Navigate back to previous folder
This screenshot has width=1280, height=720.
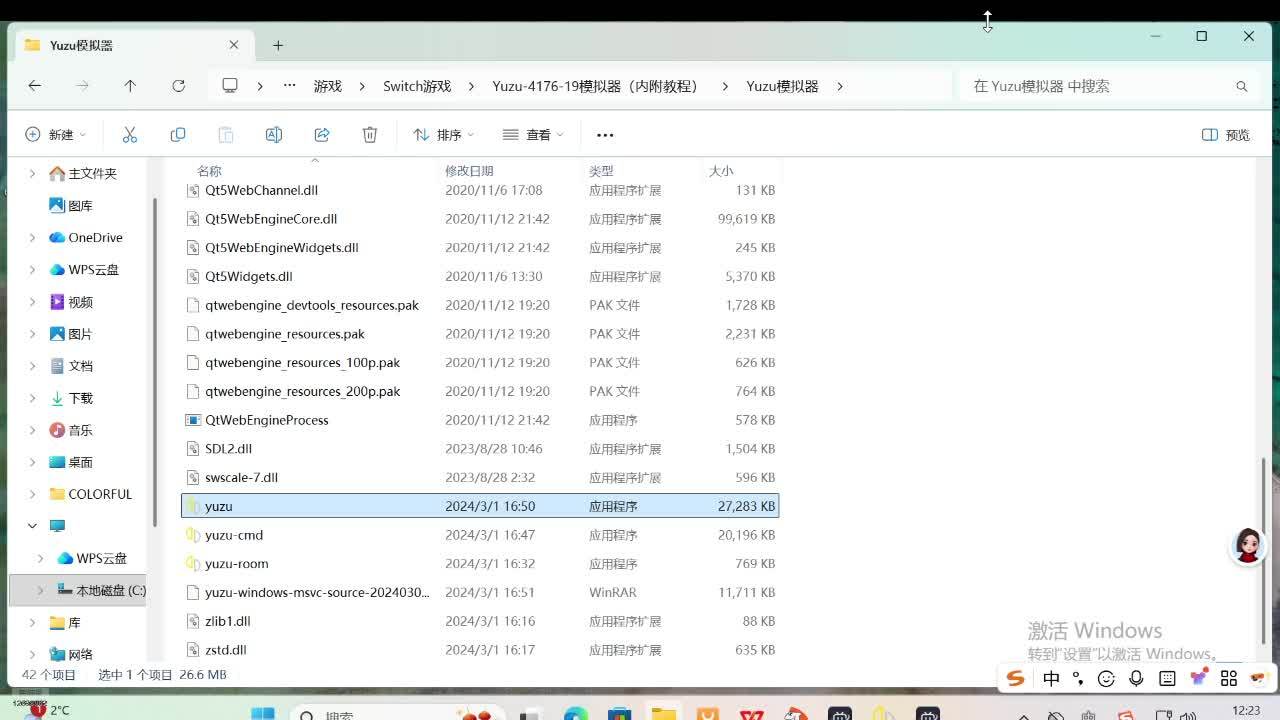click(x=35, y=86)
